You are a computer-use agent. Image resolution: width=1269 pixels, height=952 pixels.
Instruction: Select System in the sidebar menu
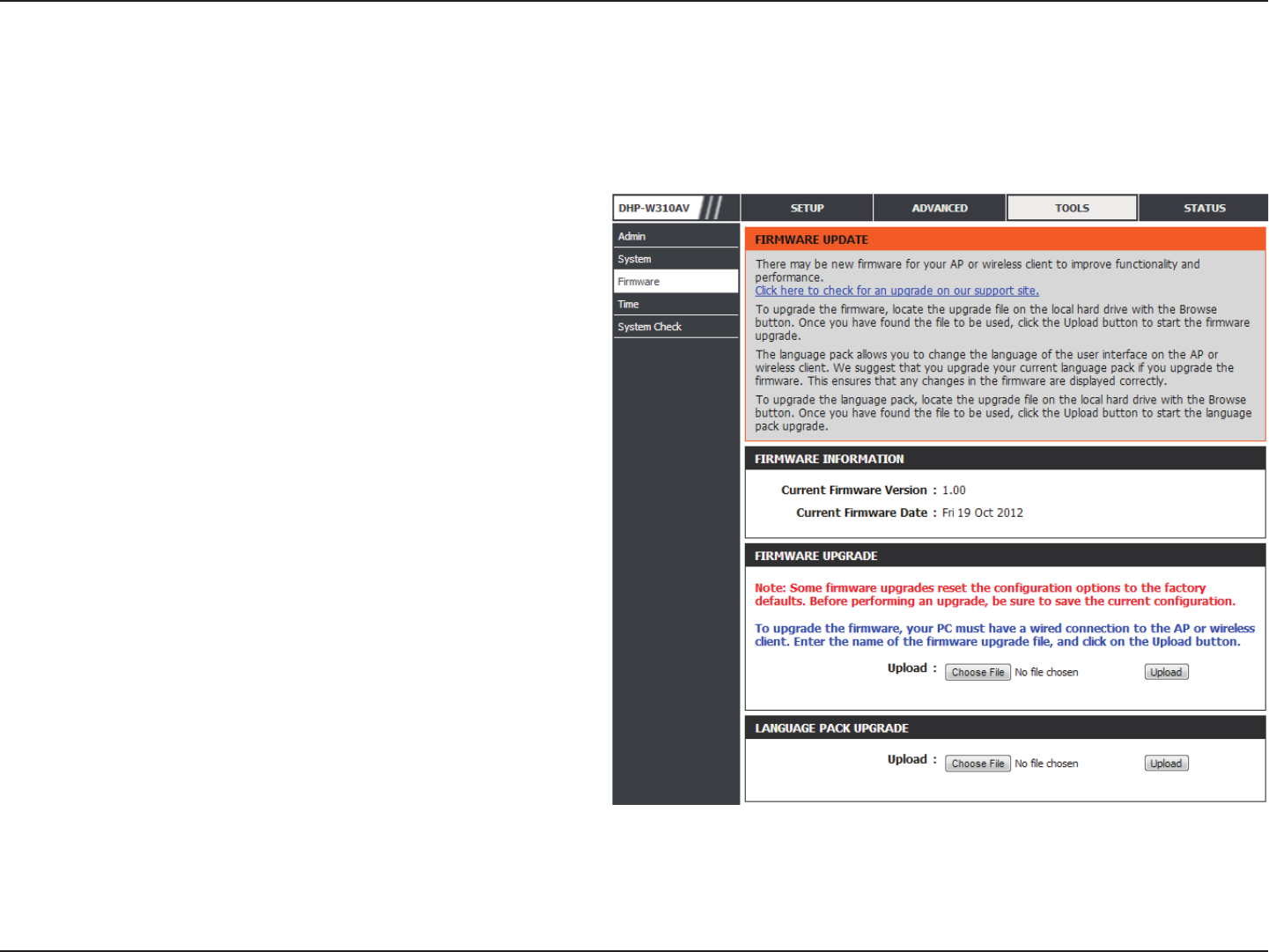[x=675, y=259]
